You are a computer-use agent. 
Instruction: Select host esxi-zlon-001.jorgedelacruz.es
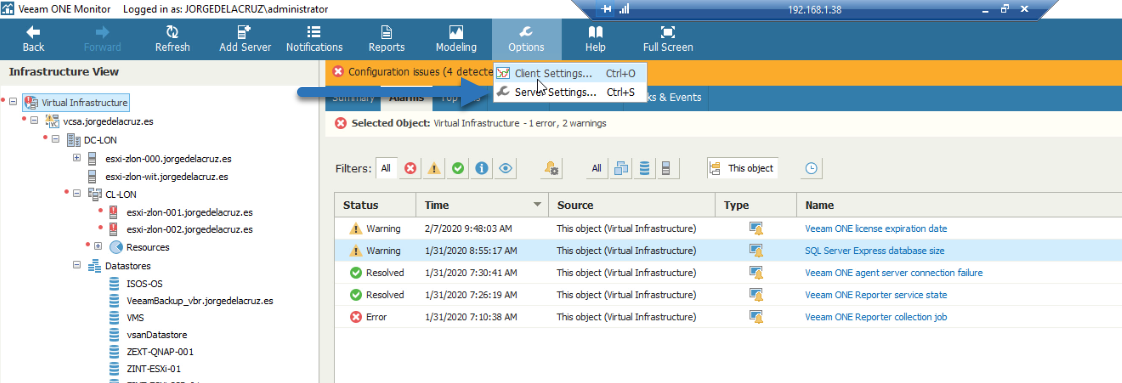click(x=189, y=212)
